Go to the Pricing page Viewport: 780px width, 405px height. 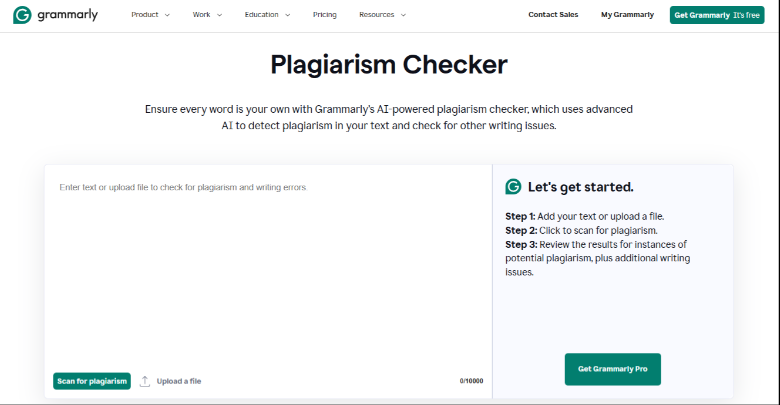[325, 15]
